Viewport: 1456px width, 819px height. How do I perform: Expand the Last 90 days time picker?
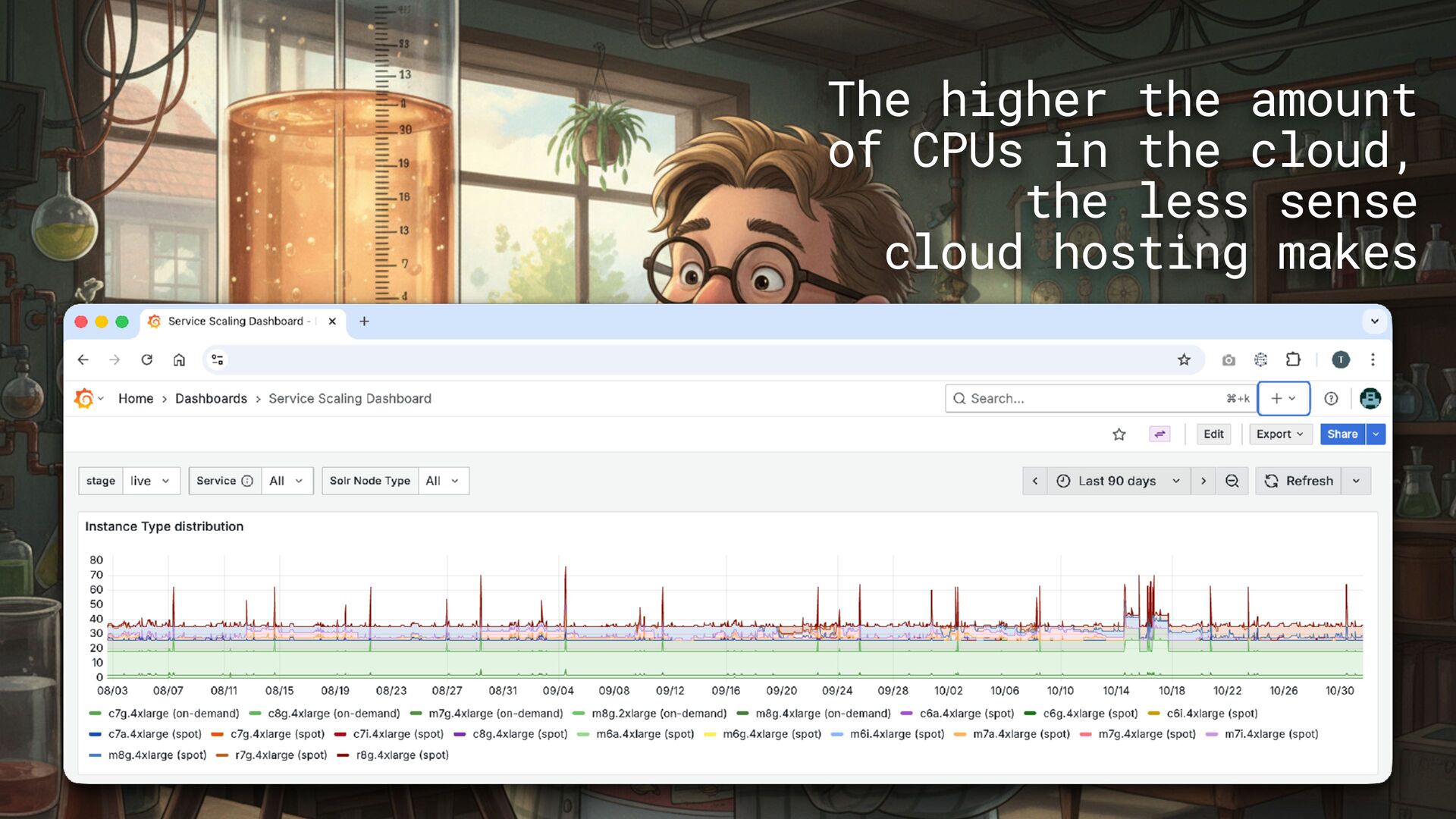pos(1118,481)
